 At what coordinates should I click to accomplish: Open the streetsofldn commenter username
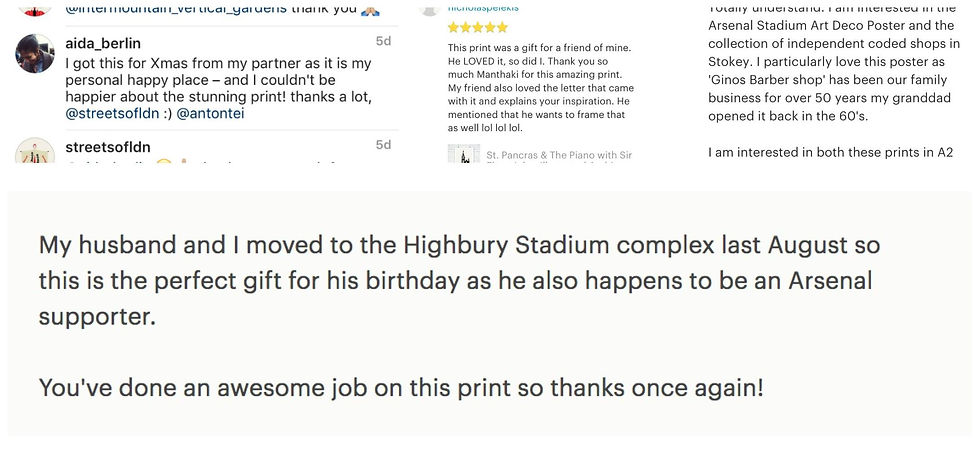pos(110,146)
